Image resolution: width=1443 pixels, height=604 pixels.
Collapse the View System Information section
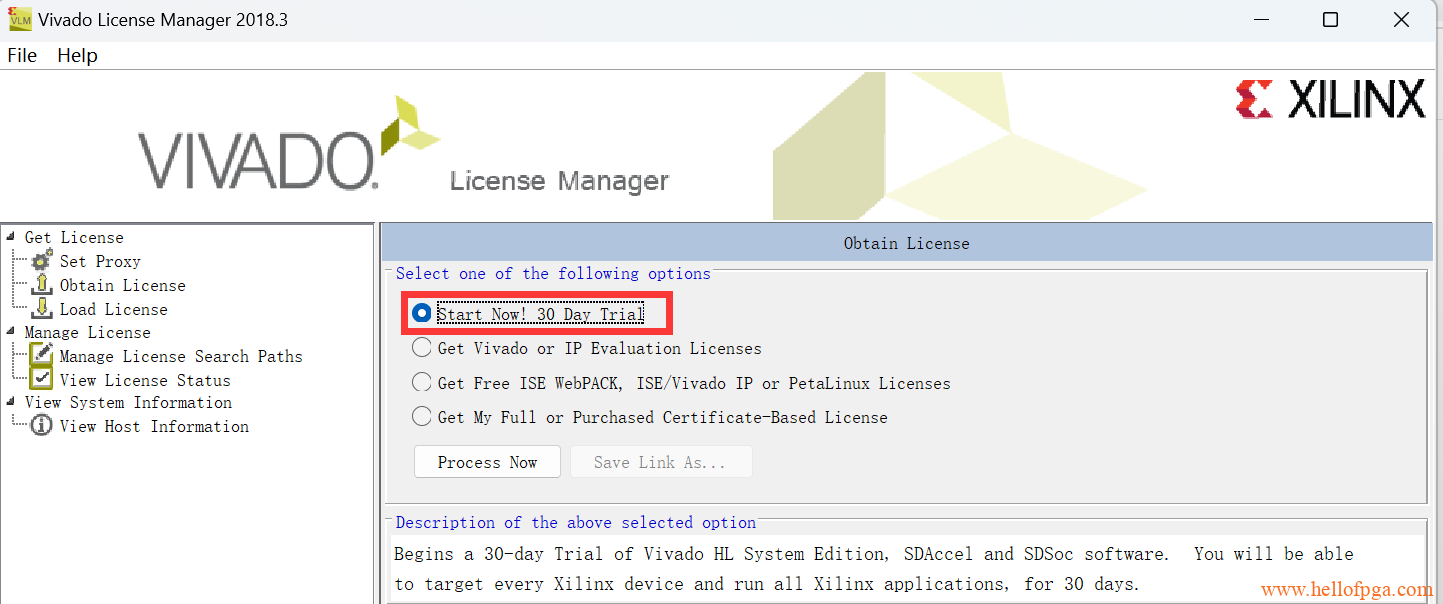[11, 402]
